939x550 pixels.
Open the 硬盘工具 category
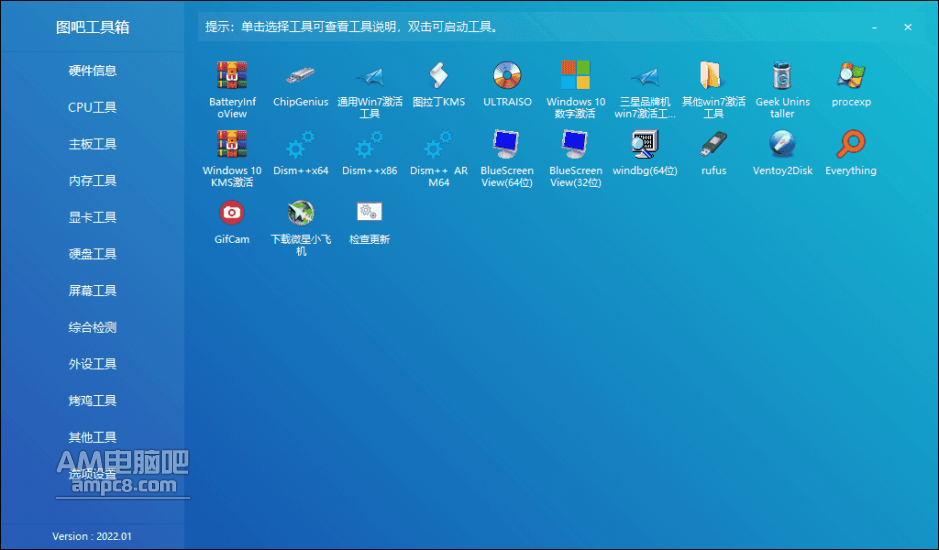[x=92, y=253]
